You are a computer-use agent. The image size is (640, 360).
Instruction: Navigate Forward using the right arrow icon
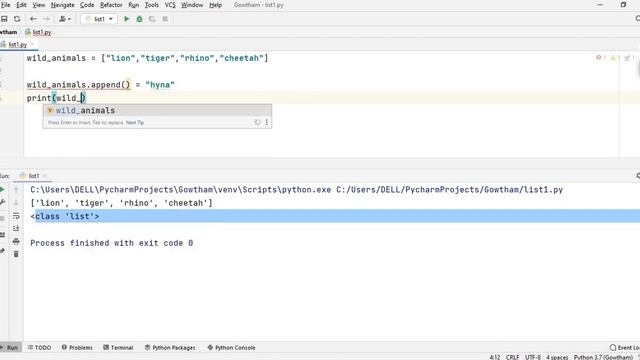coord(46,19)
